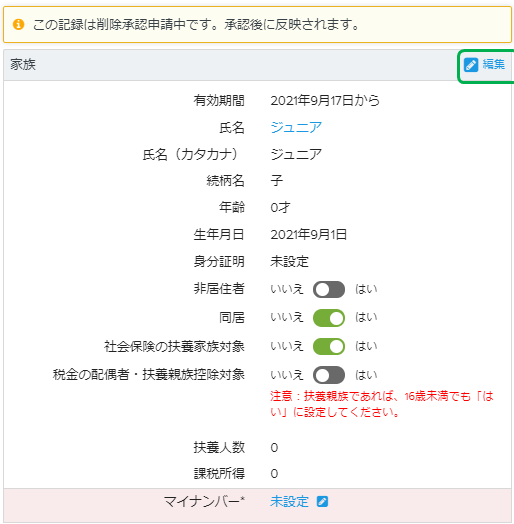This screenshot has width=514, height=524.
Task: Click the orange info icon in the banner
Action: coord(18,24)
